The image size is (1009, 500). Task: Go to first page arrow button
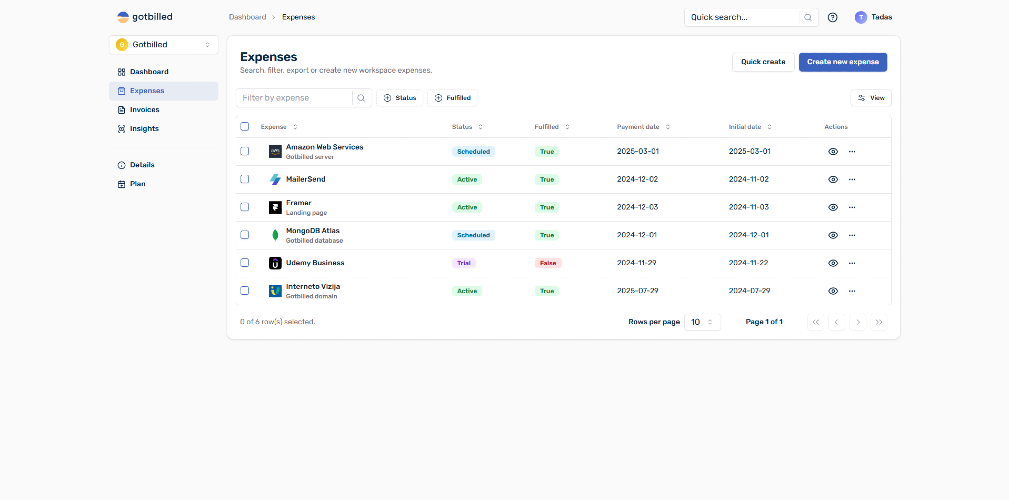tap(816, 322)
